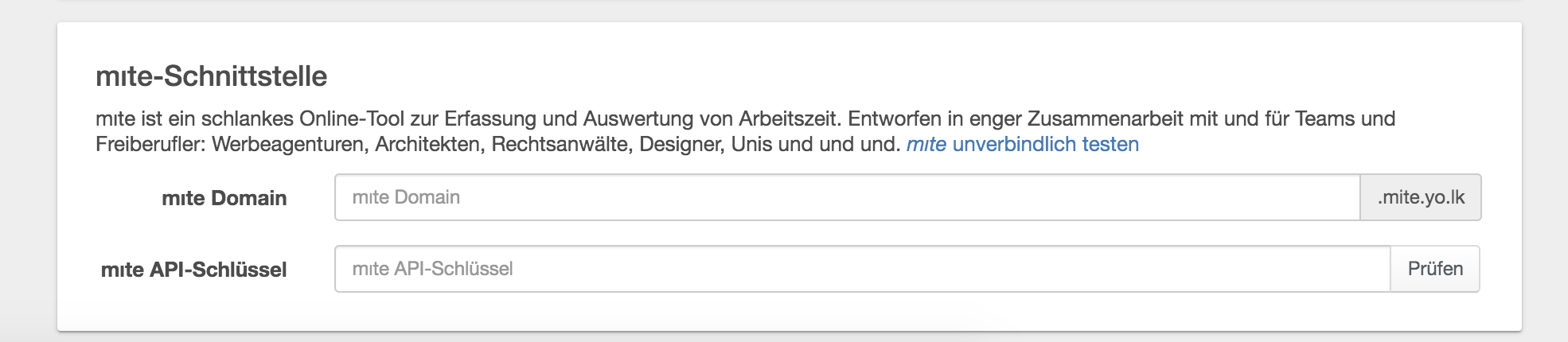1568x342 pixels.
Task: Click the word 'Auswertung' in the description
Action: click(638, 119)
